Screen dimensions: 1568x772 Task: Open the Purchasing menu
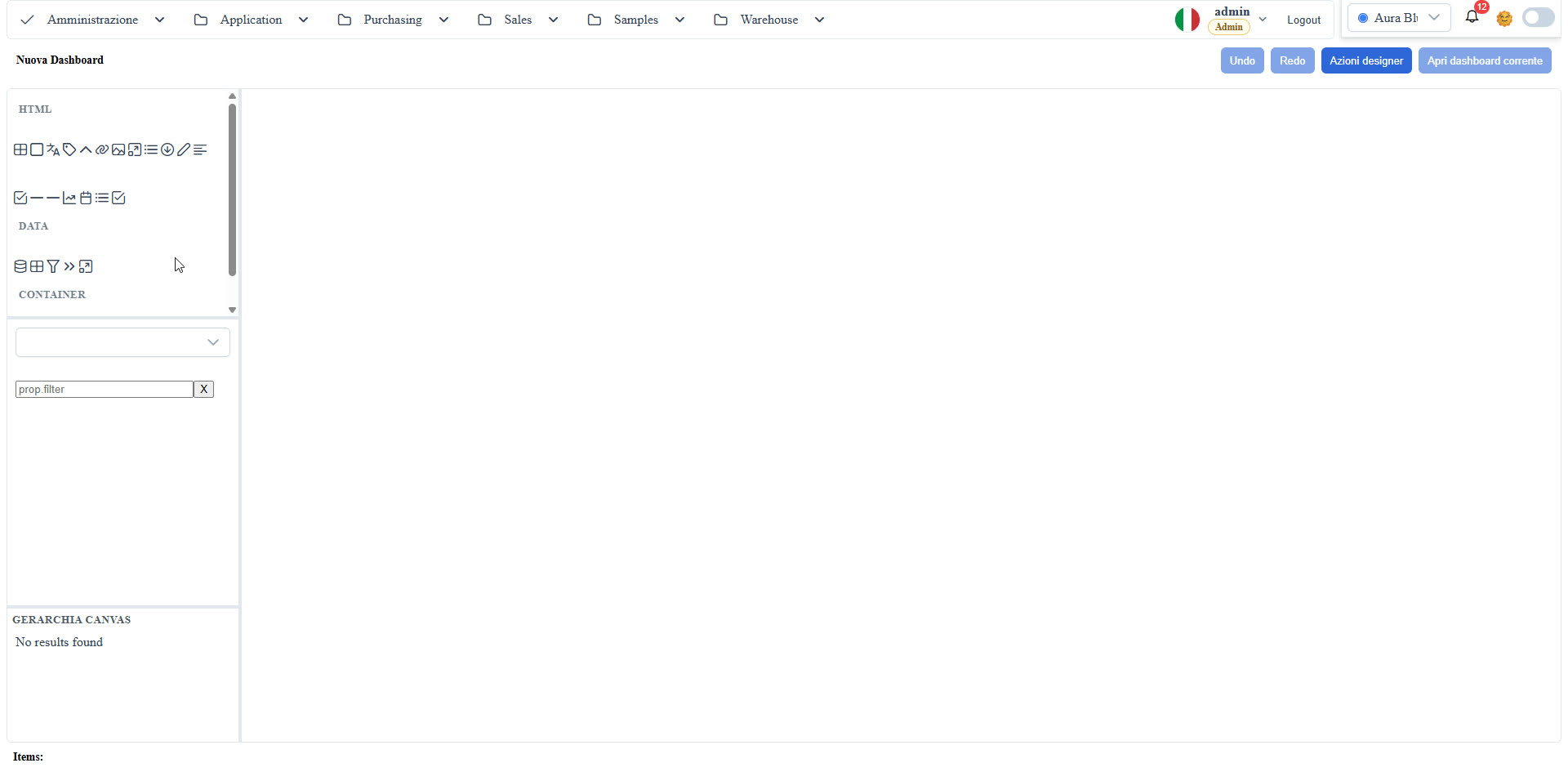393,20
